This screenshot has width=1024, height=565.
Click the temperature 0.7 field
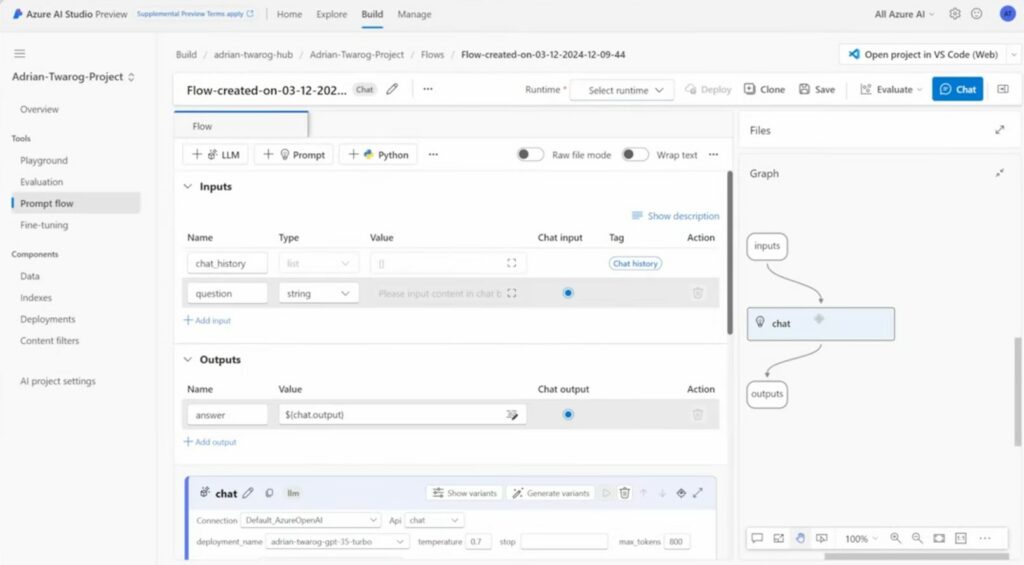478,541
